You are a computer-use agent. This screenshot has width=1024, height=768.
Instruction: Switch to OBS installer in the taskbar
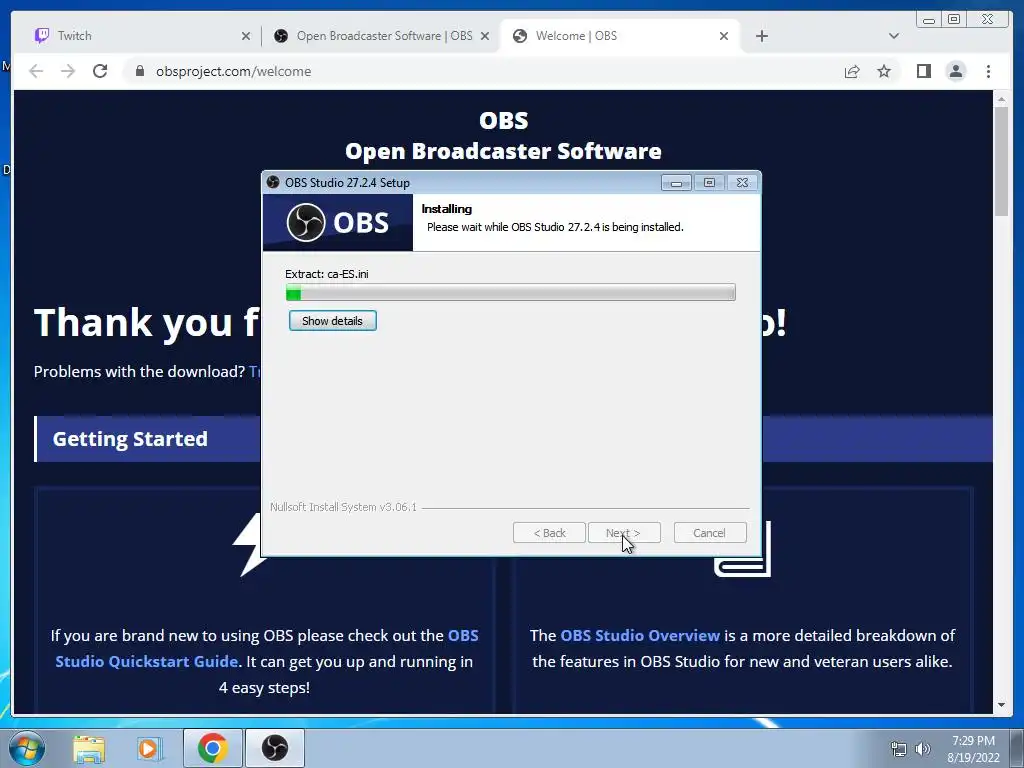(274, 748)
